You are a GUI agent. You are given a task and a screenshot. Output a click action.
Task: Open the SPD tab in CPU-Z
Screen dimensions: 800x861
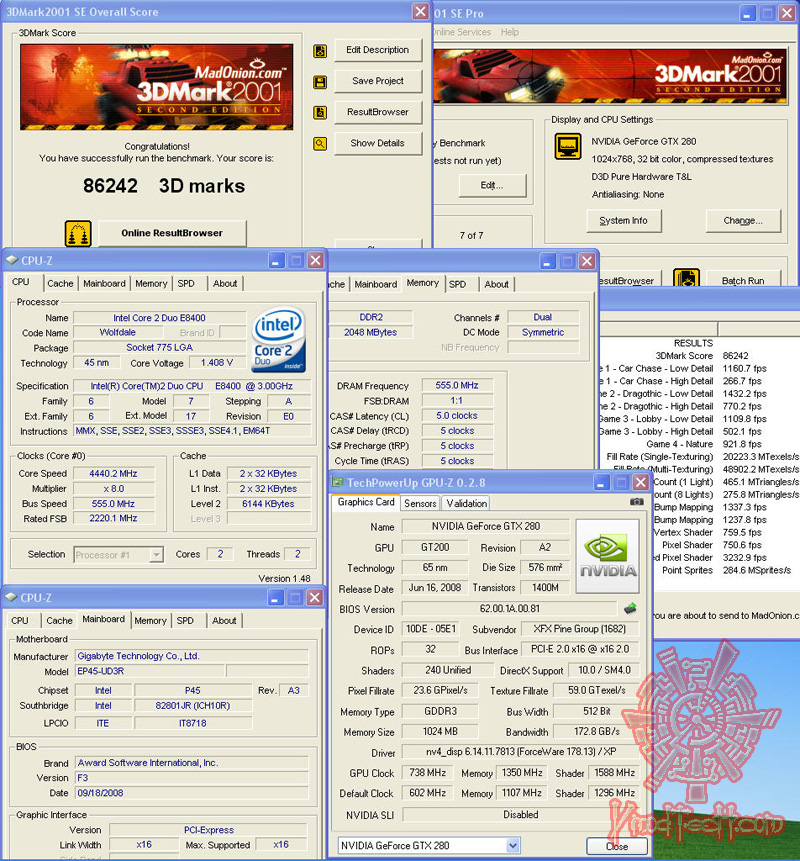click(x=188, y=283)
